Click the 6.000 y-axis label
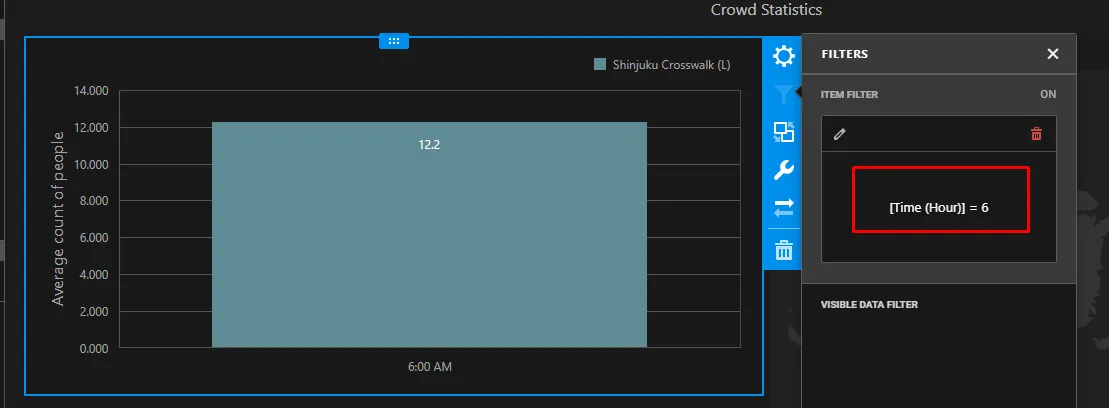Viewport: 1109px width, 408px height. (x=94, y=238)
